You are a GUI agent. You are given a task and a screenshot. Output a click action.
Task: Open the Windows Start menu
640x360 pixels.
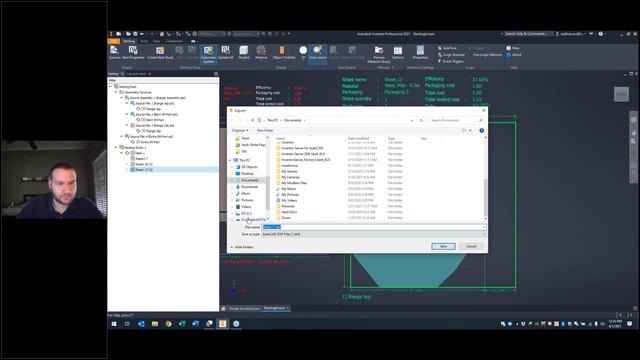pos(114,324)
